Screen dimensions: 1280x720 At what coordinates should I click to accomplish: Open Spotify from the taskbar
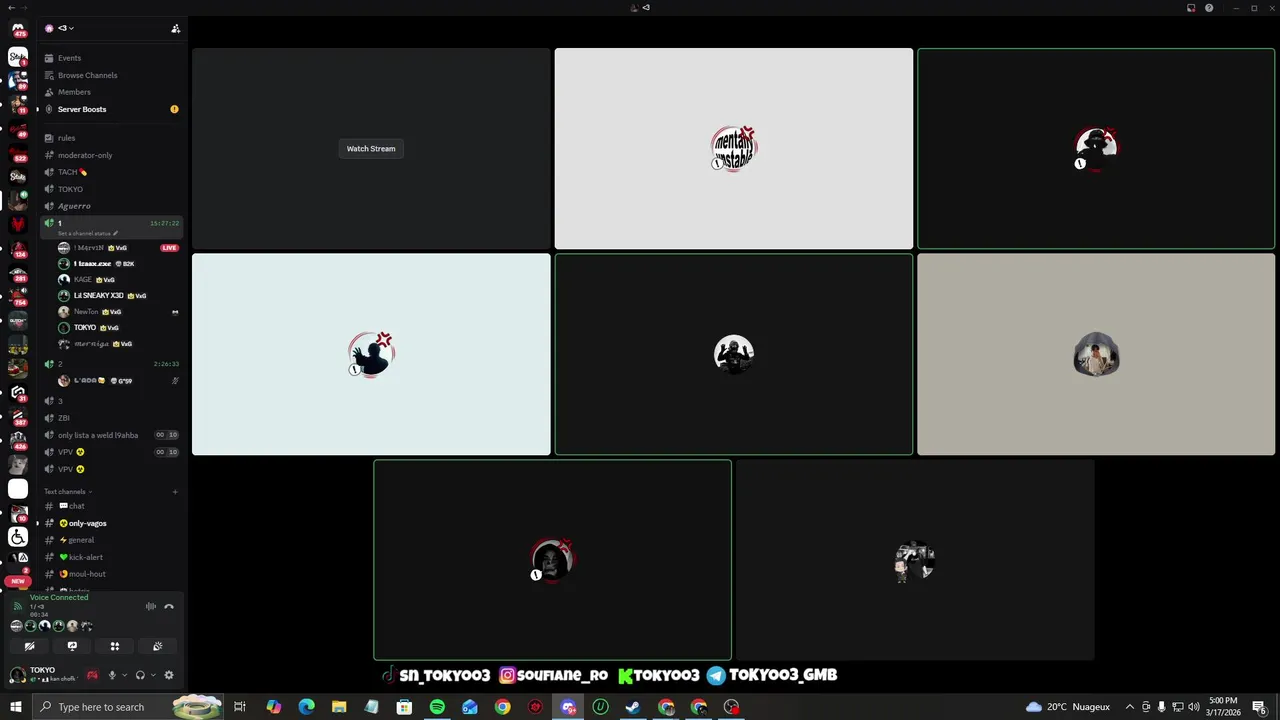pos(437,707)
